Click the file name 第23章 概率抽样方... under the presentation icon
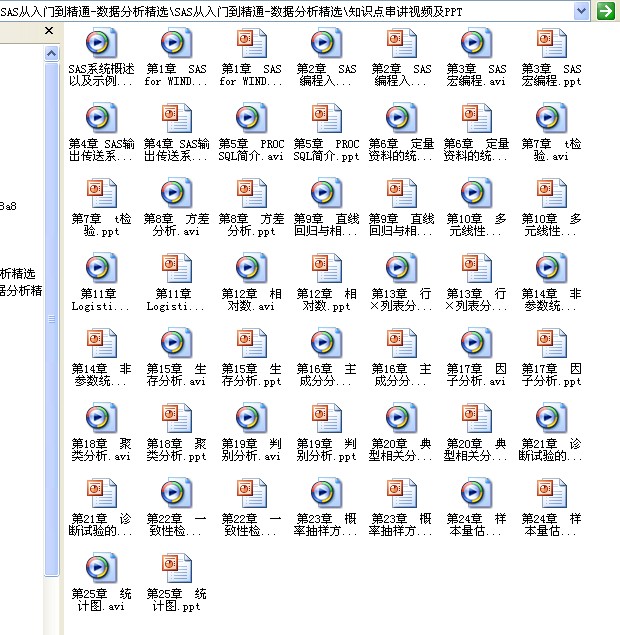The width and height of the screenshot is (620, 635). (x=401, y=524)
